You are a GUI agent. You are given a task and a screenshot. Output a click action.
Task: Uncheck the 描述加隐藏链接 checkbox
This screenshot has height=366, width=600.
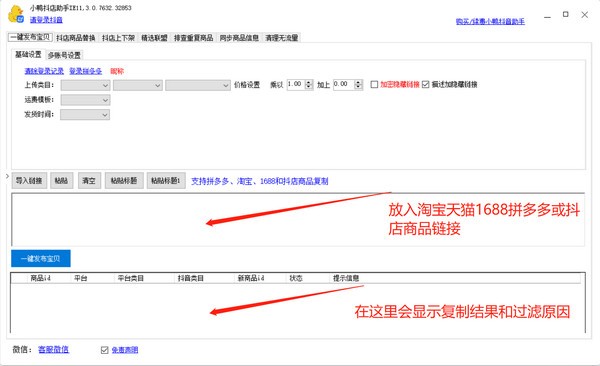pyautogui.click(x=426, y=84)
